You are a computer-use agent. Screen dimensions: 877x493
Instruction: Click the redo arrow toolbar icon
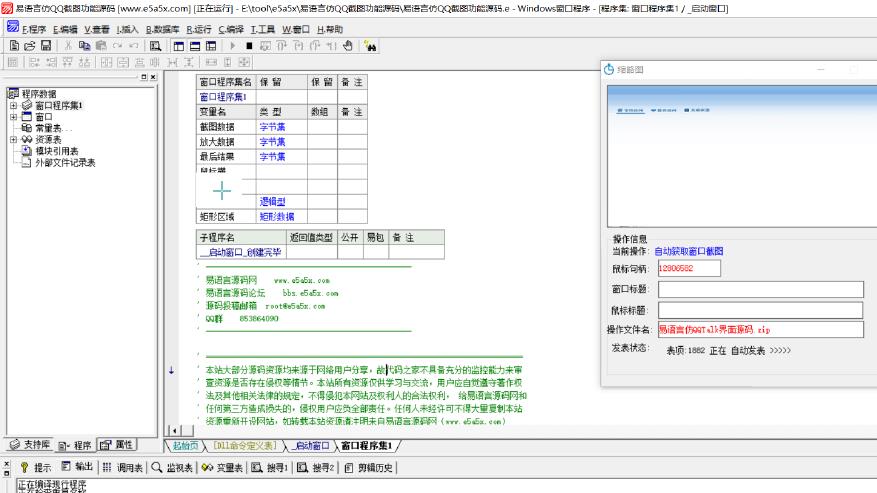117,45
